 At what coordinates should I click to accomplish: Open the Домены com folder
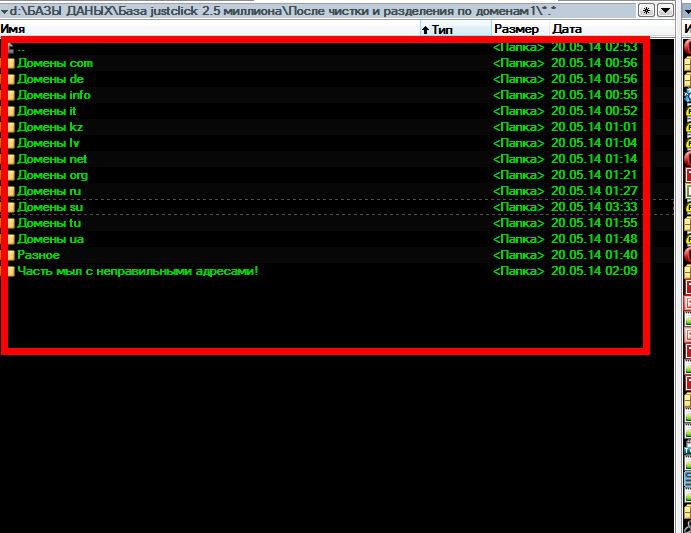(55, 63)
